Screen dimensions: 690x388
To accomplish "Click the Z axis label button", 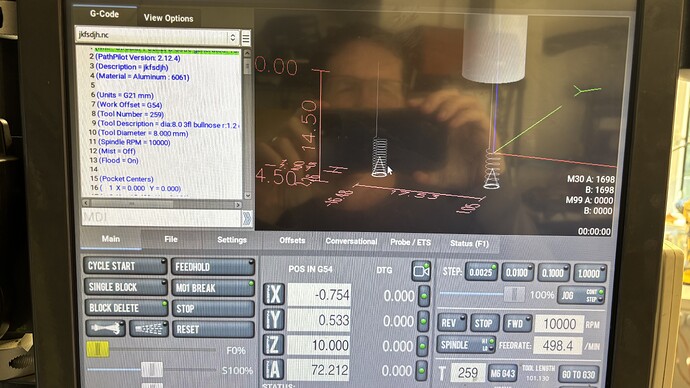I will click(274, 344).
